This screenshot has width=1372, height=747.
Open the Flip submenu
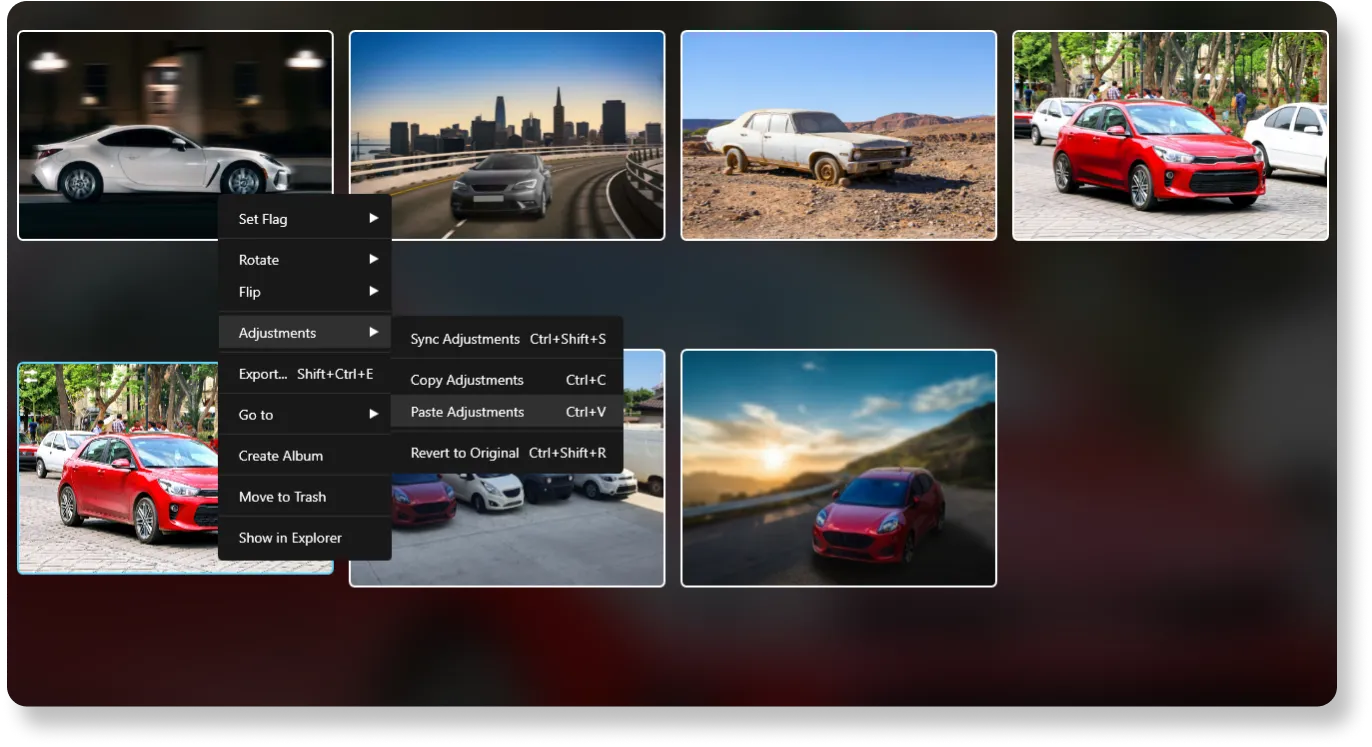(305, 292)
